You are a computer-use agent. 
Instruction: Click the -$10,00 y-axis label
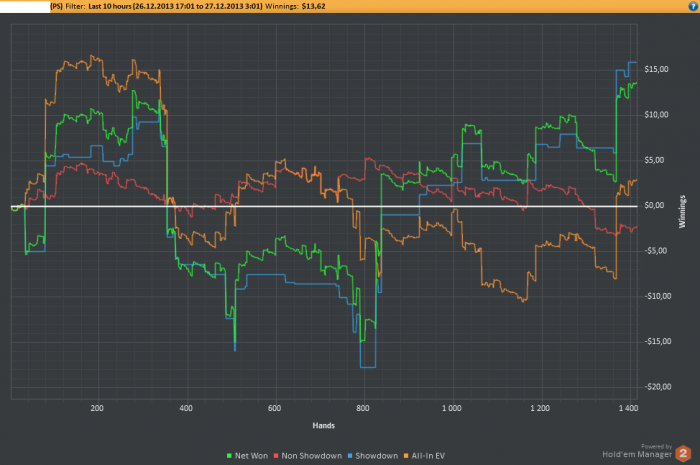(656, 296)
